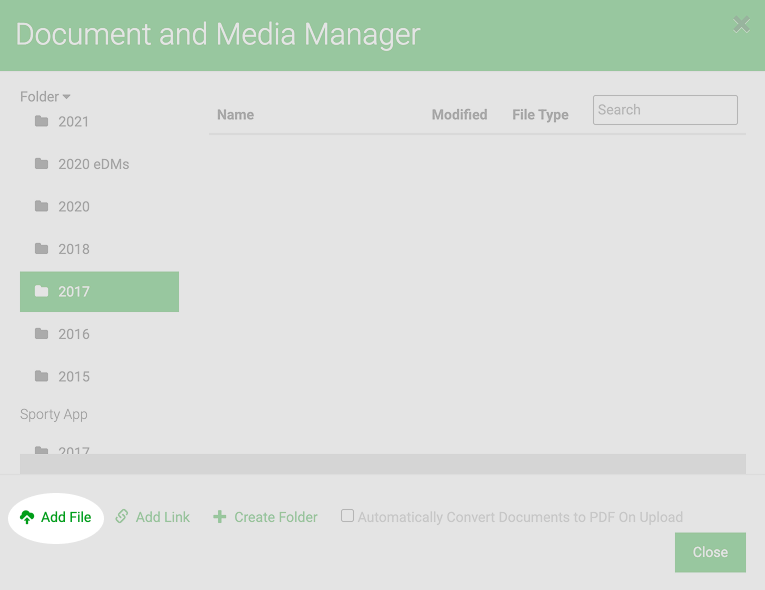Click the highlighted 2017 folder icon

click(41, 291)
